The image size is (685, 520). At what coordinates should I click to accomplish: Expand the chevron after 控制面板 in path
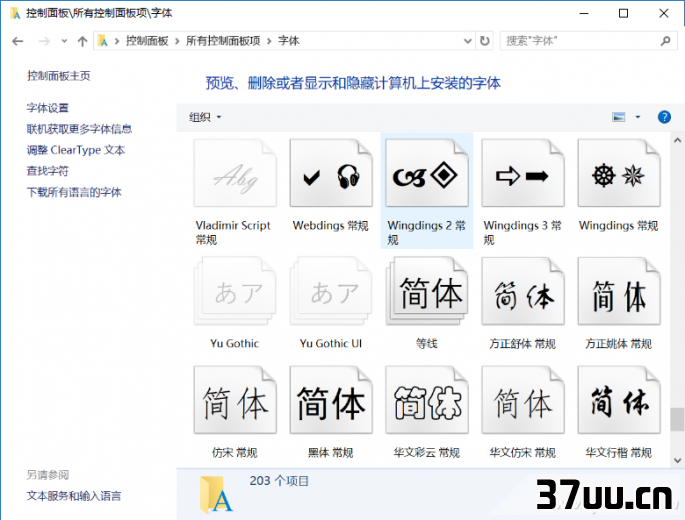177,41
